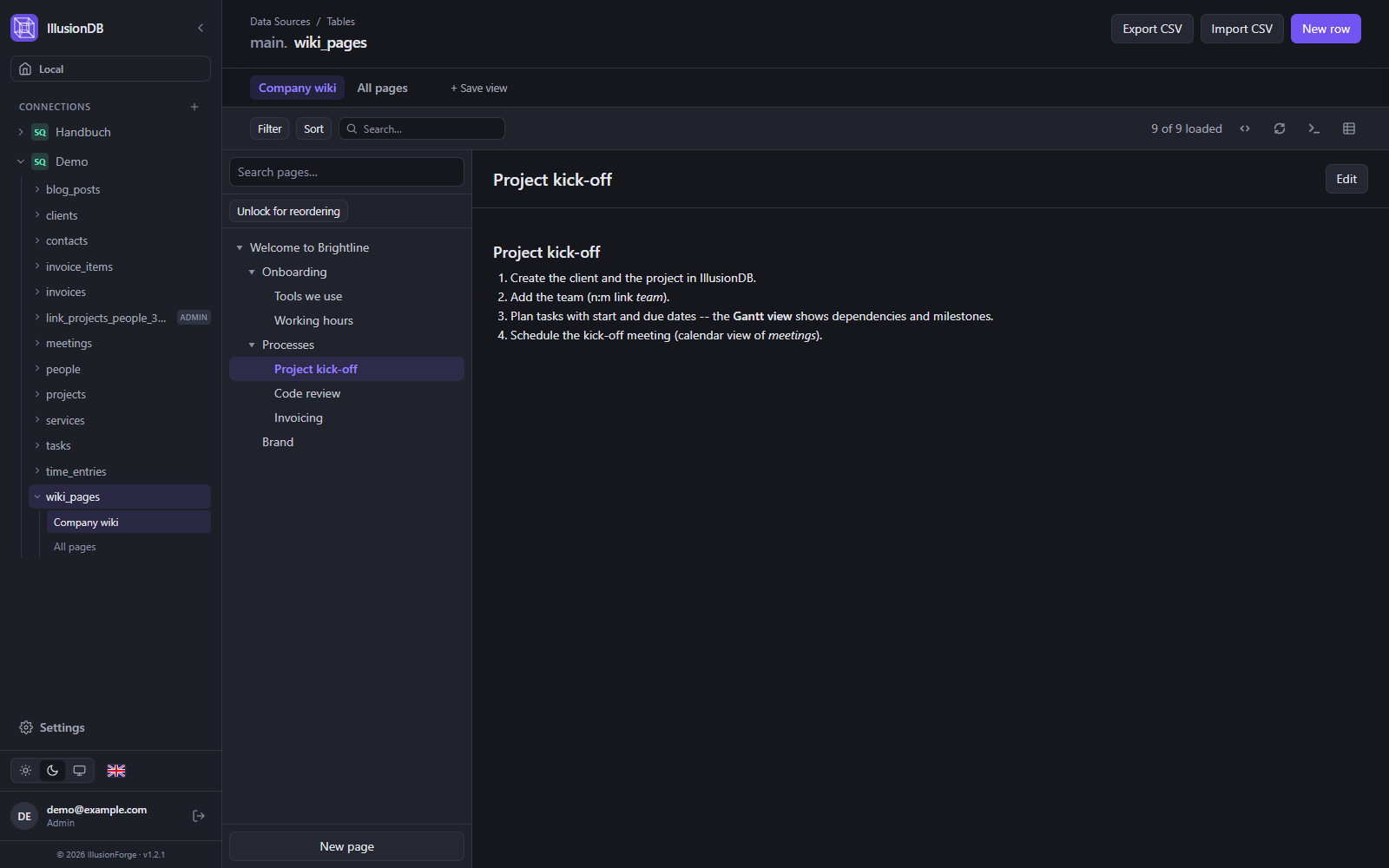Open the code view brackets icon
The image size is (1389, 868).
[x=1245, y=128]
